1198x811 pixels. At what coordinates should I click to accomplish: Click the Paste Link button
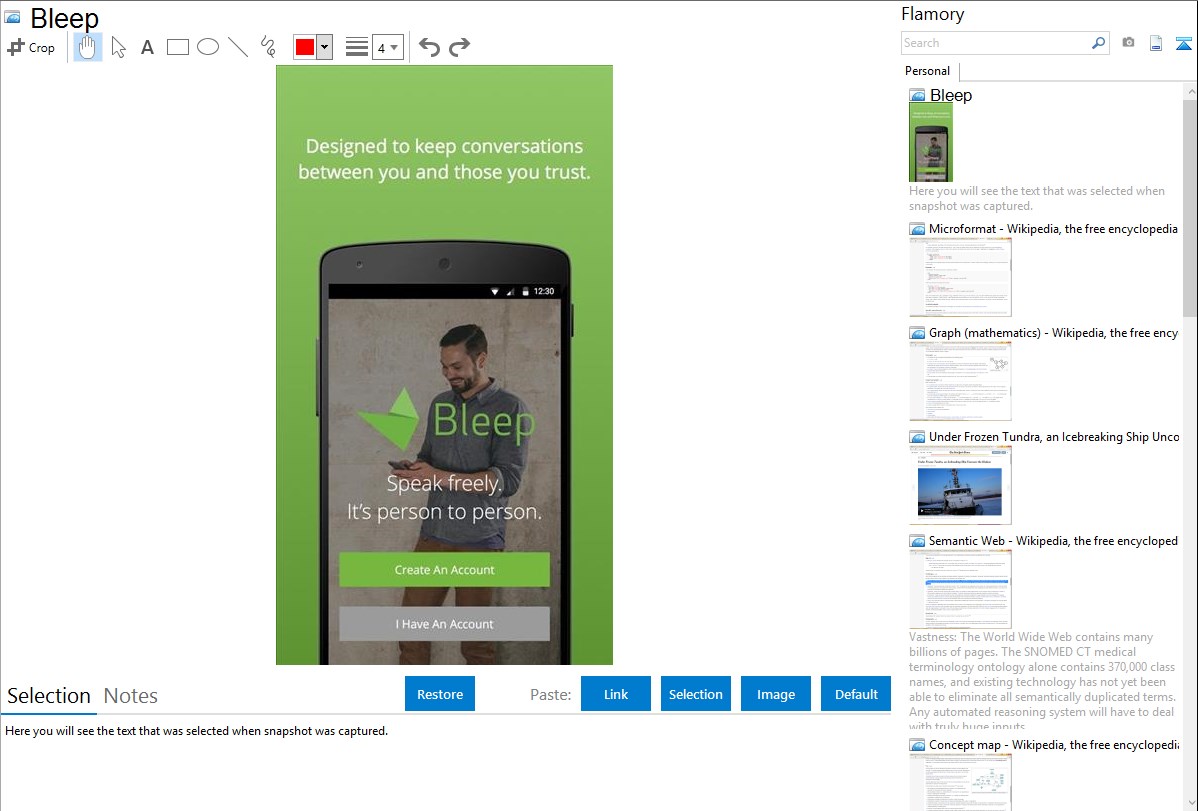point(616,694)
